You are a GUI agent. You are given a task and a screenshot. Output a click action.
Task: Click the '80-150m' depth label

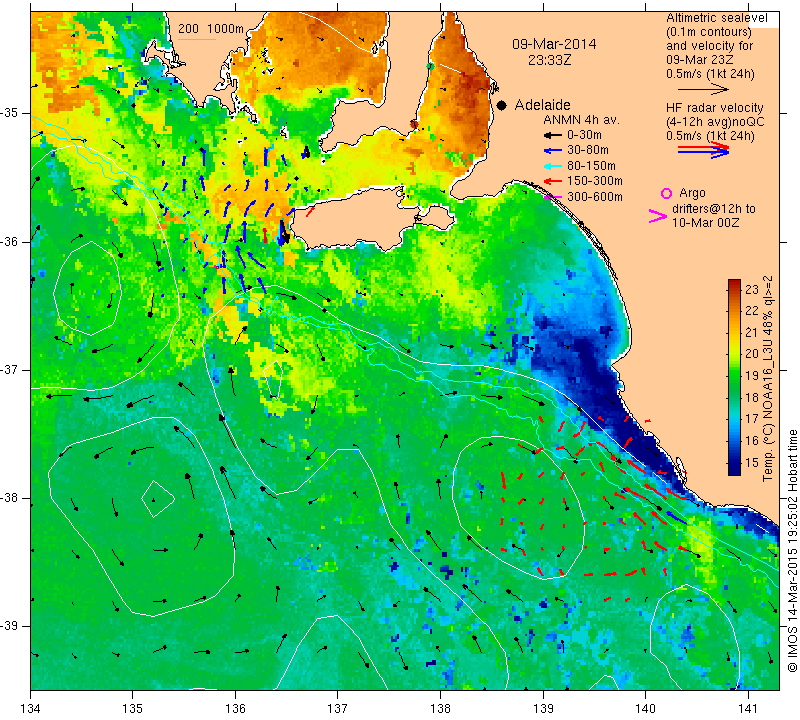coord(591,166)
